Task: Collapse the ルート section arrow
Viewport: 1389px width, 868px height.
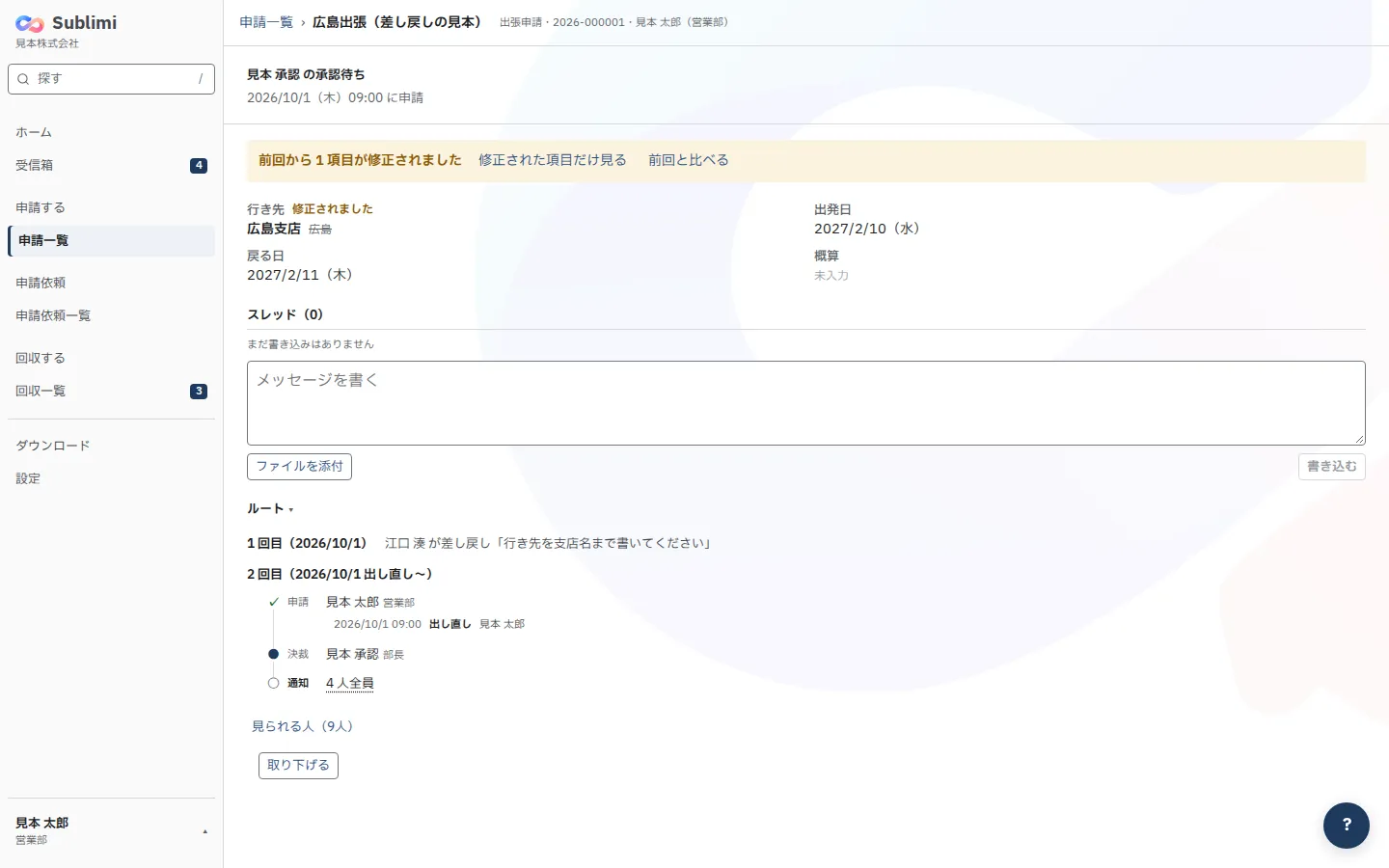Action: (x=291, y=510)
